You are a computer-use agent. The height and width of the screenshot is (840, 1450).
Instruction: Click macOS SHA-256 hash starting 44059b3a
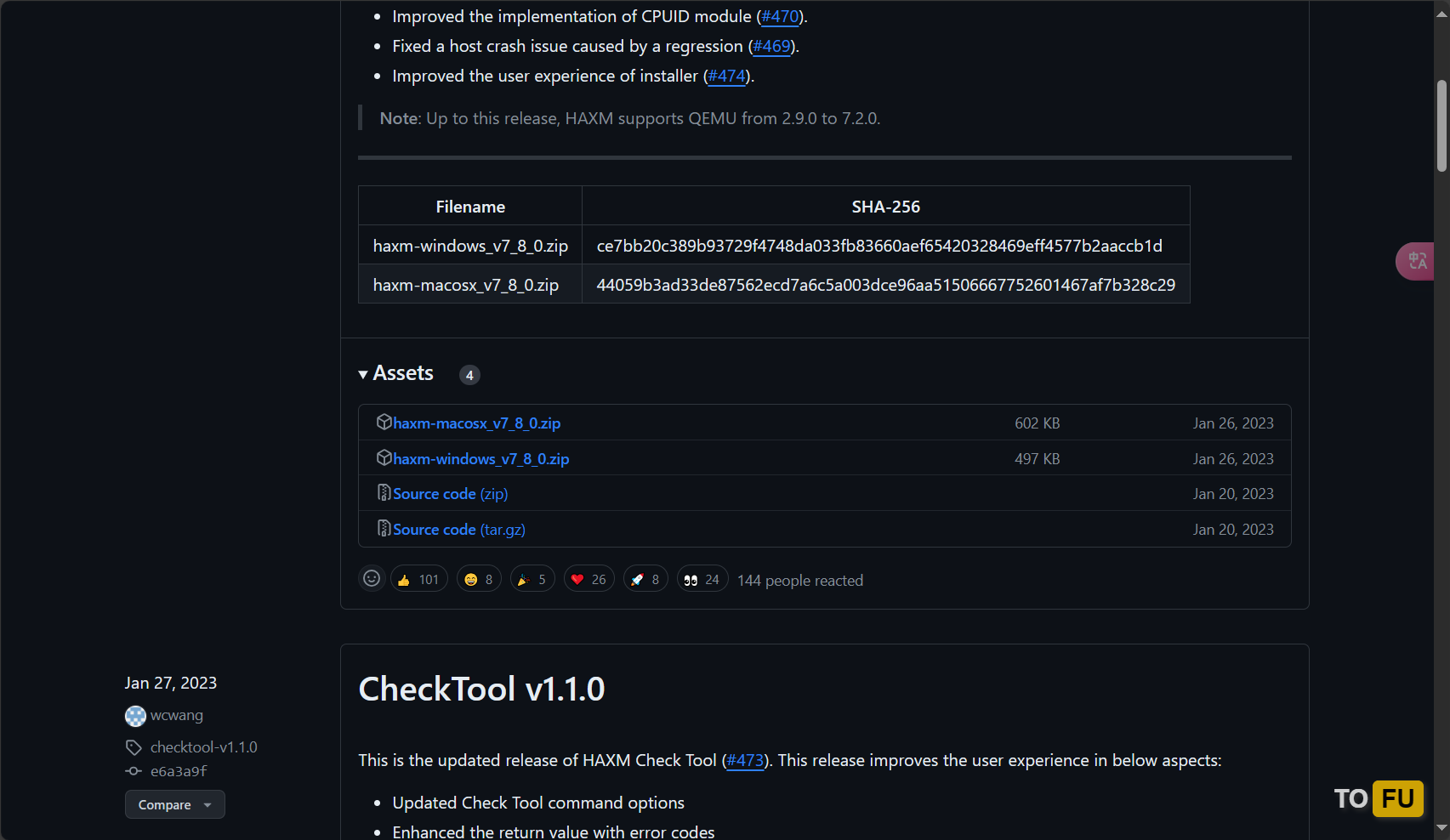pos(886,285)
